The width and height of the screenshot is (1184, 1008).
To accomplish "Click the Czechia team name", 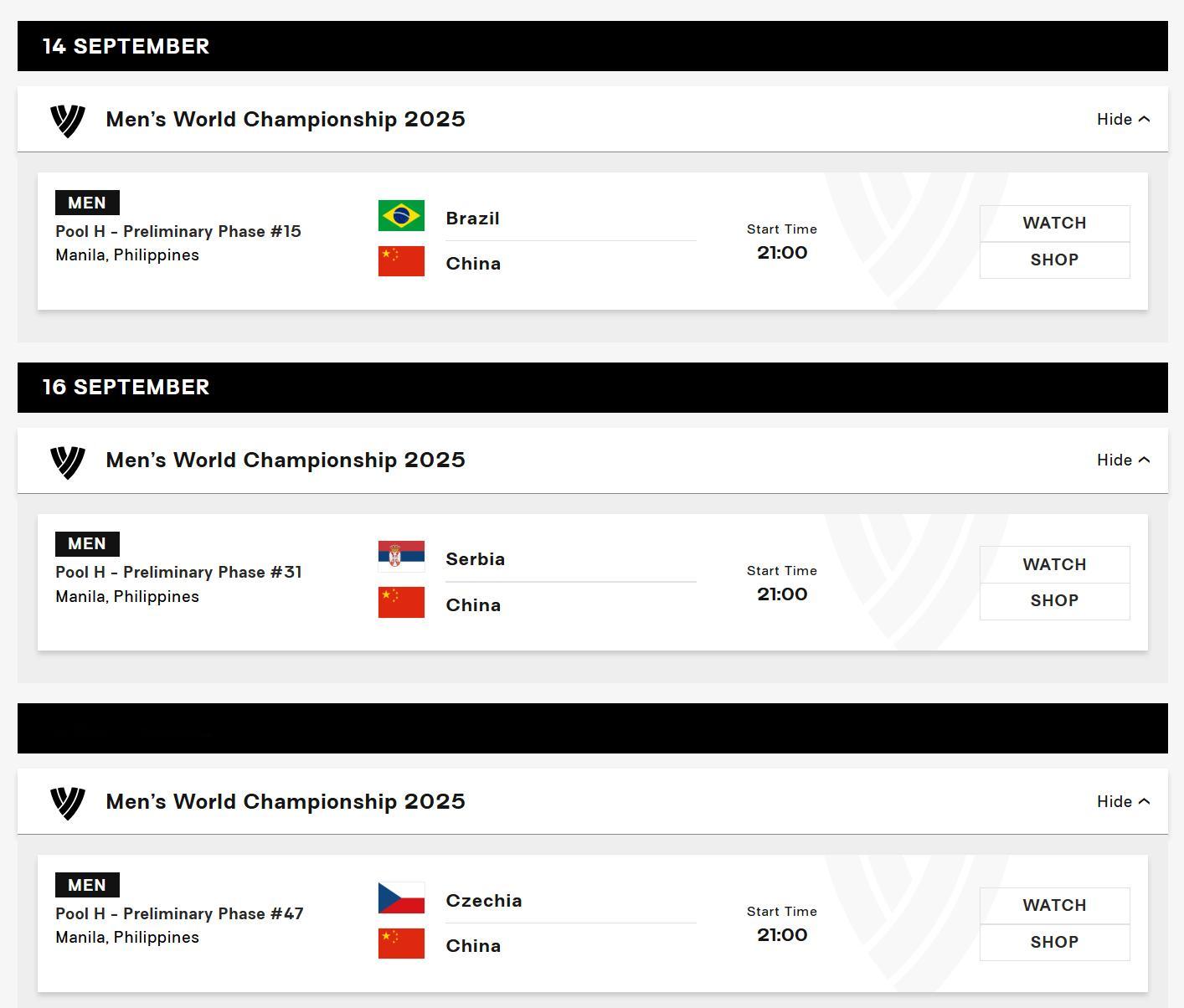I will [x=484, y=901].
